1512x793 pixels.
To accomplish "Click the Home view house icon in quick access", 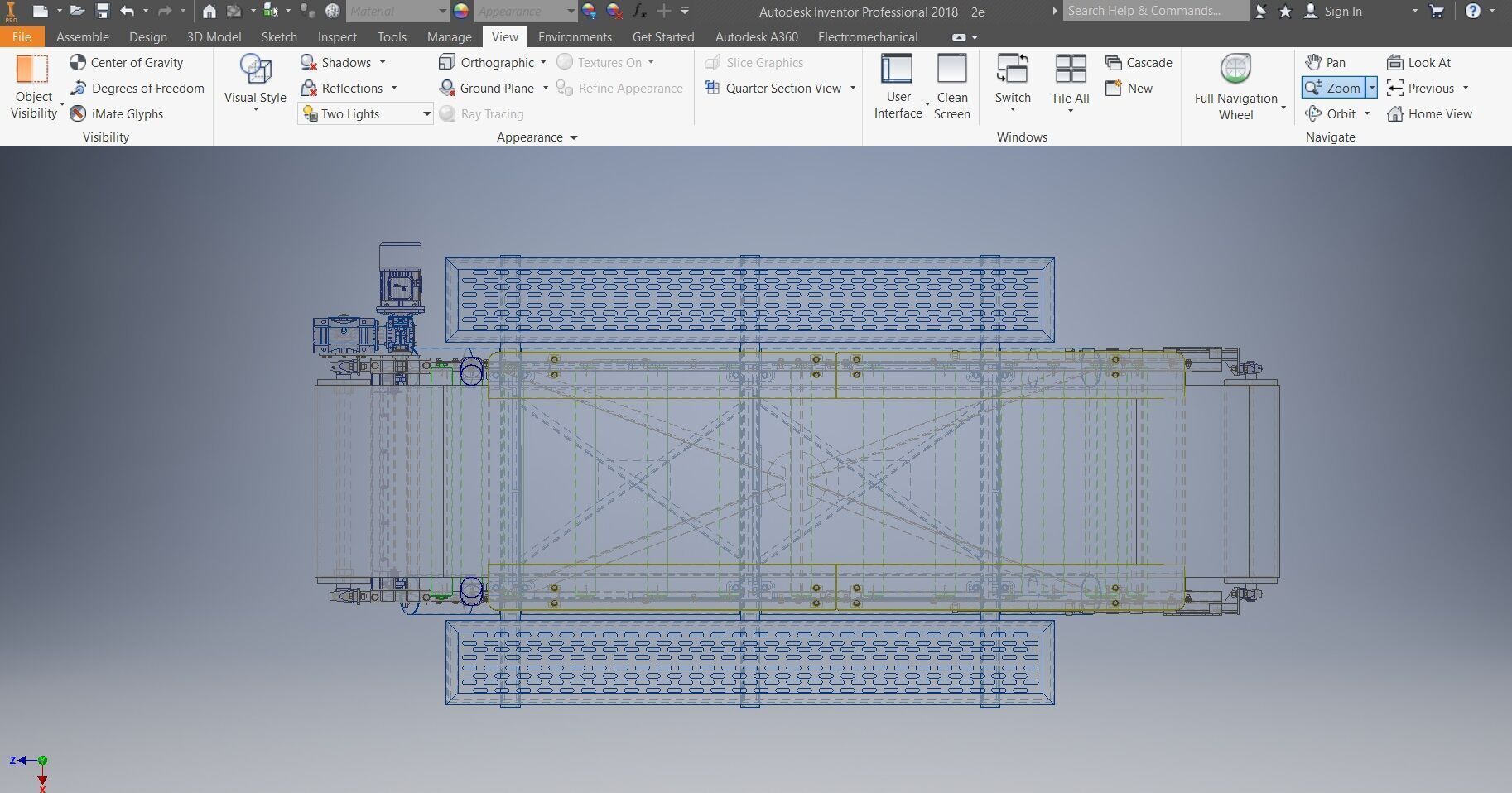I will click(209, 11).
